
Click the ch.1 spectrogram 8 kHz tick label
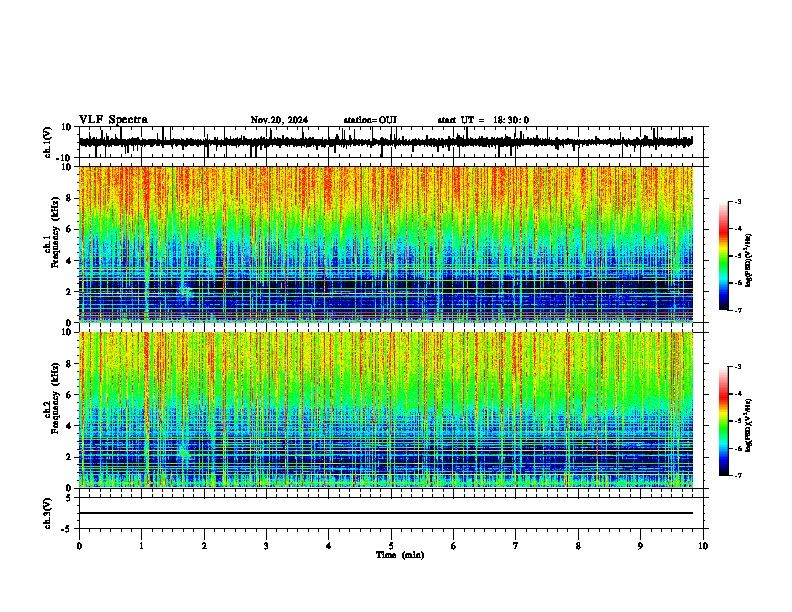(71, 198)
